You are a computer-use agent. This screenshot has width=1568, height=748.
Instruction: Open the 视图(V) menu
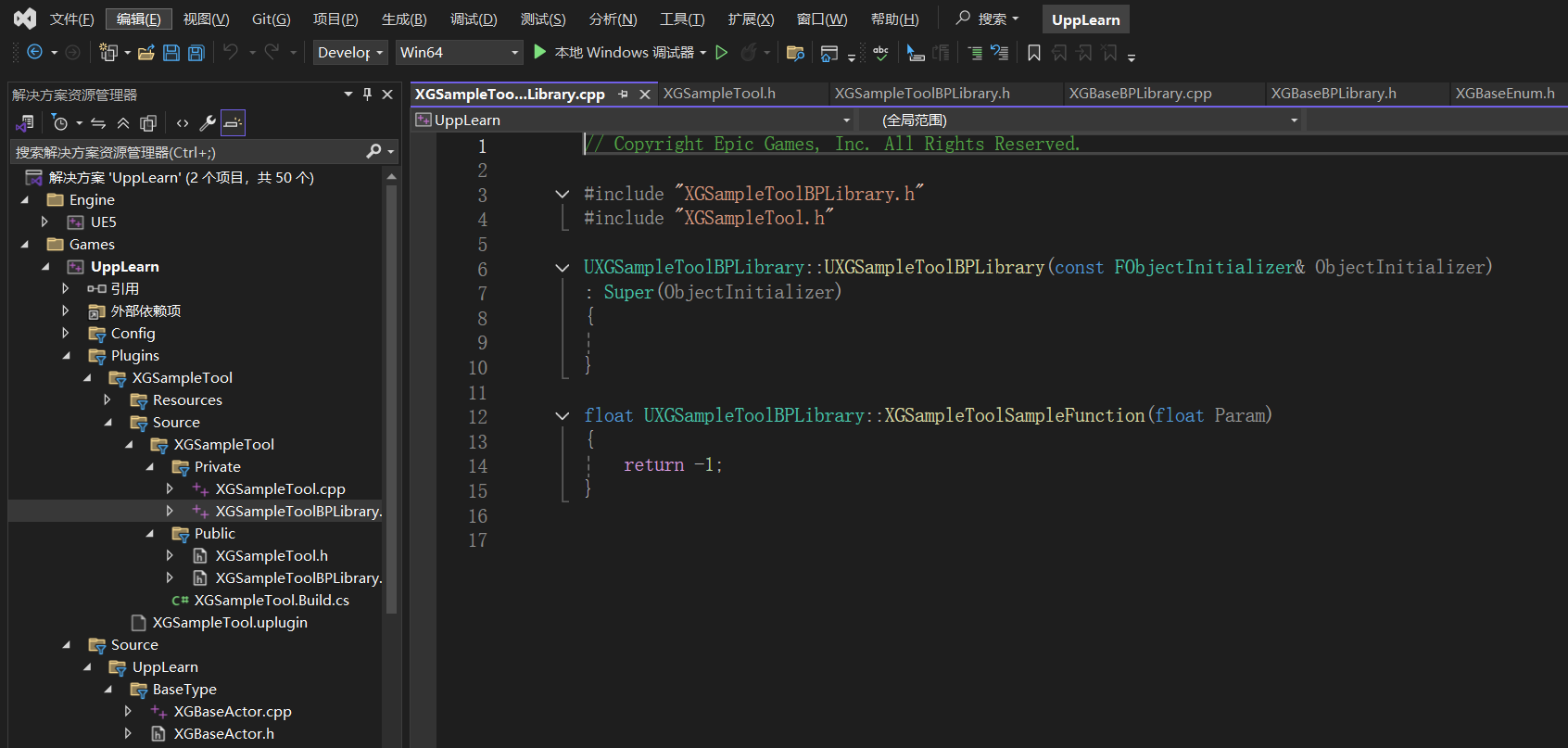click(x=206, y=19)
